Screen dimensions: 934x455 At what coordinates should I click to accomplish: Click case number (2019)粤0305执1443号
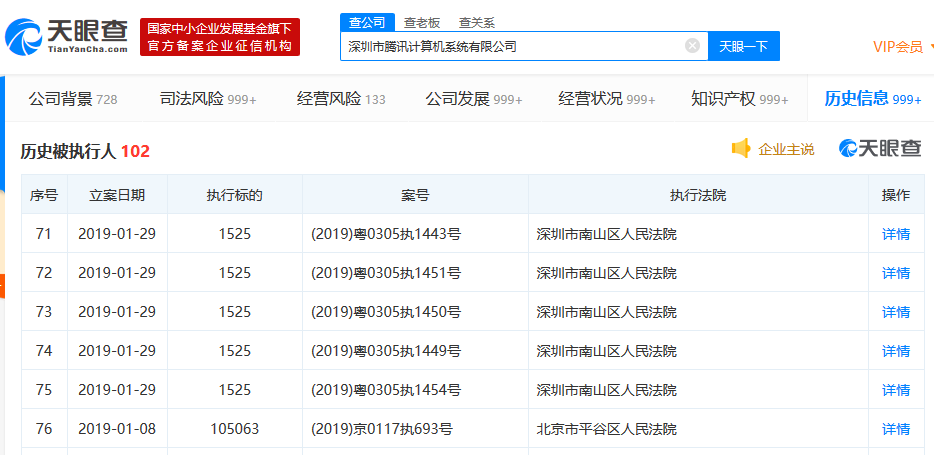385,234
